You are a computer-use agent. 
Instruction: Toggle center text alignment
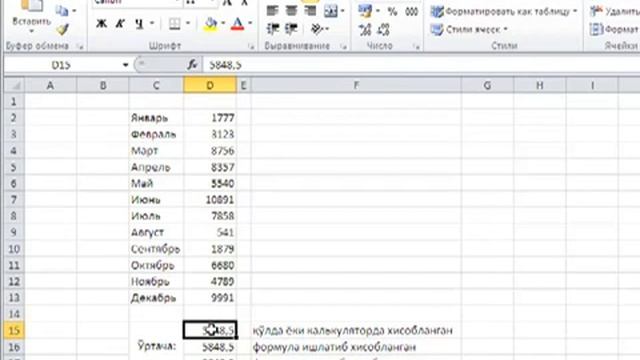click(x=291, y=10)
